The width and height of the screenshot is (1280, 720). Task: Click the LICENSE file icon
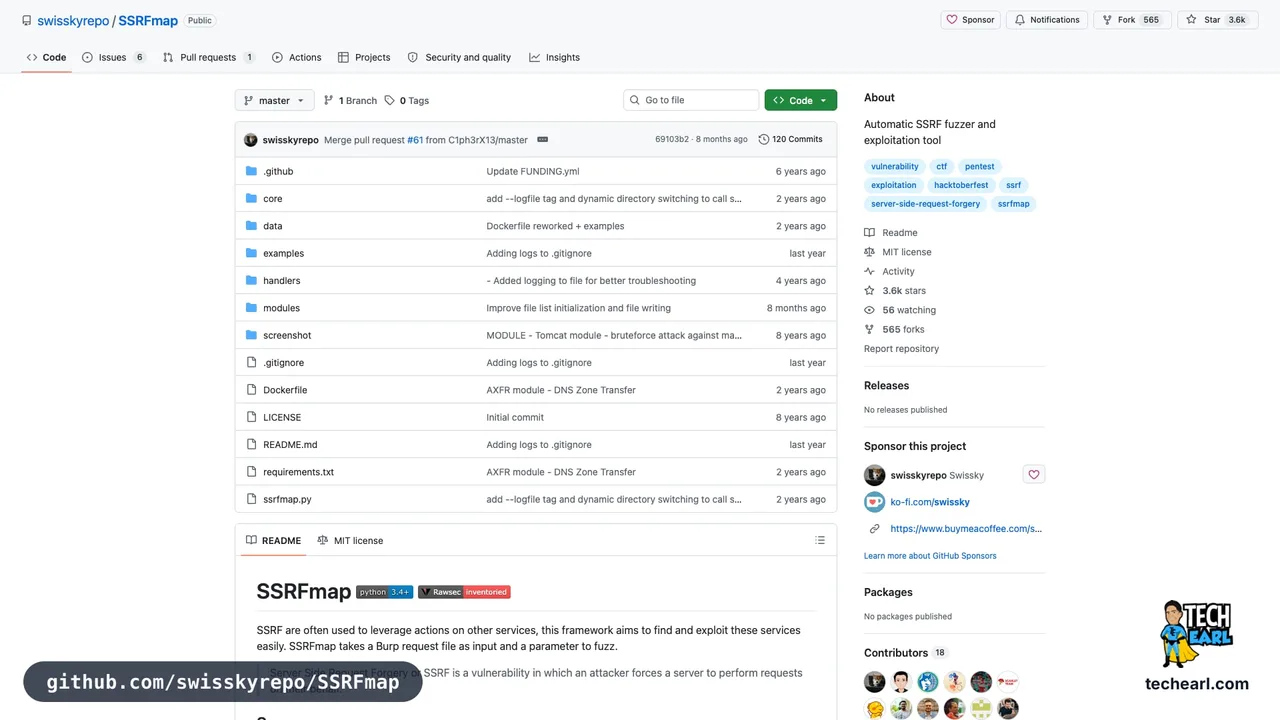(251, 417)
